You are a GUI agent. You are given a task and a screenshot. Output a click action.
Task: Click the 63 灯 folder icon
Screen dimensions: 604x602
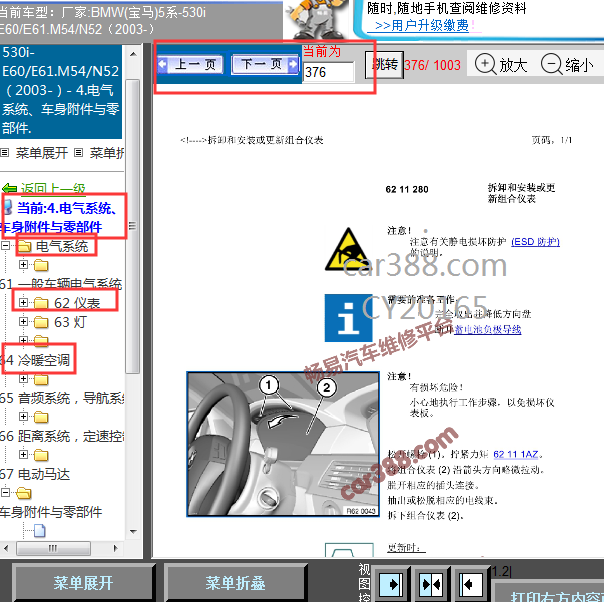point(41,322)
